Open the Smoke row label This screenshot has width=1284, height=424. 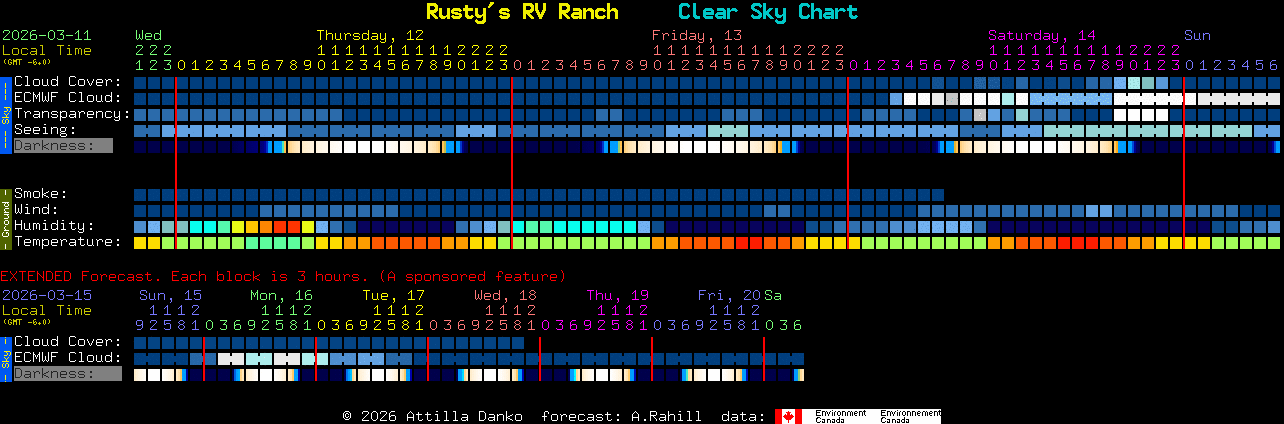point(40,194)
